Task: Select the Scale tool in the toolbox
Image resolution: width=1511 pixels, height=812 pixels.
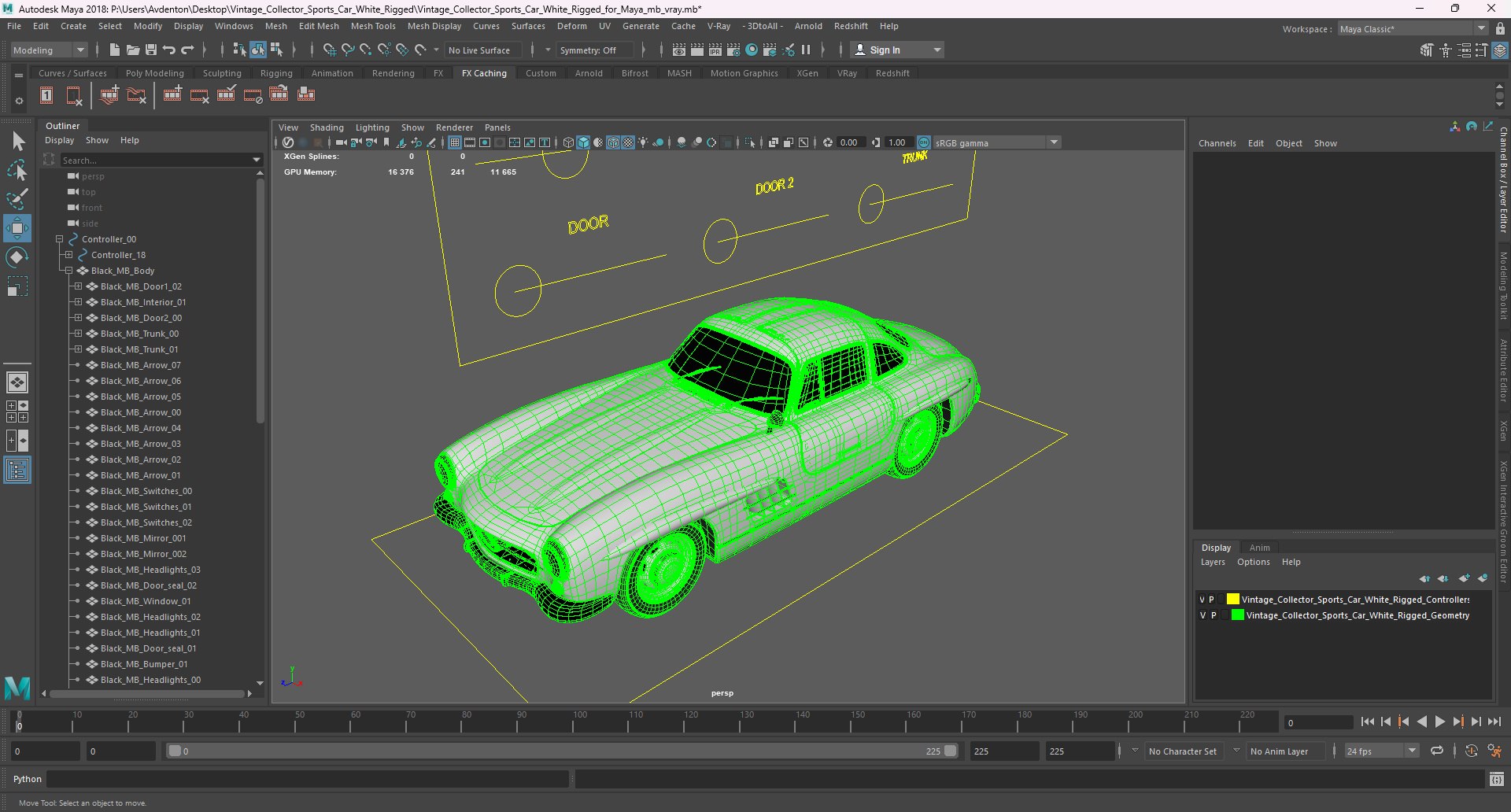Action: 17,286
